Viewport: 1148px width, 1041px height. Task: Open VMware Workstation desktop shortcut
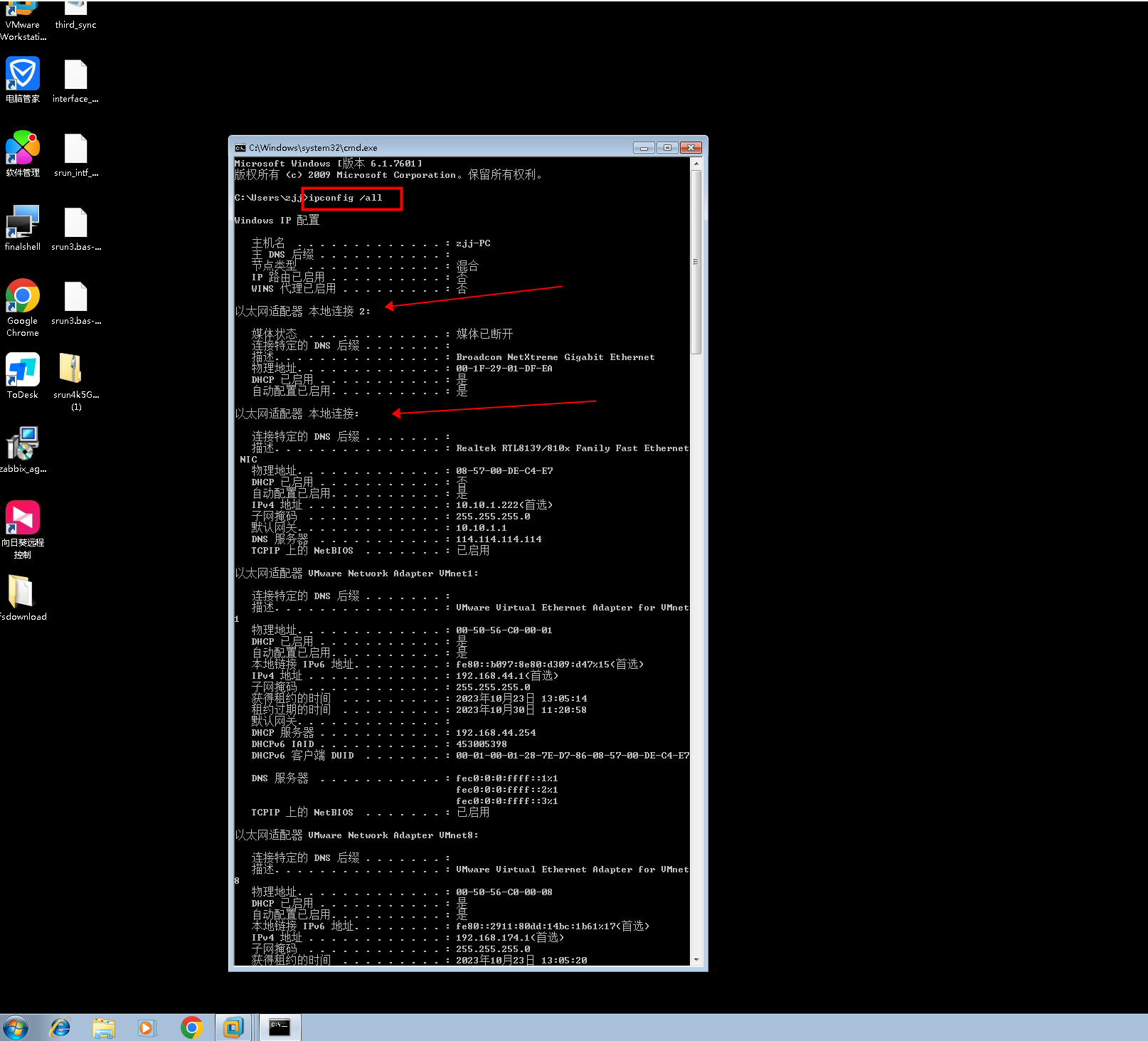[23, 10]
